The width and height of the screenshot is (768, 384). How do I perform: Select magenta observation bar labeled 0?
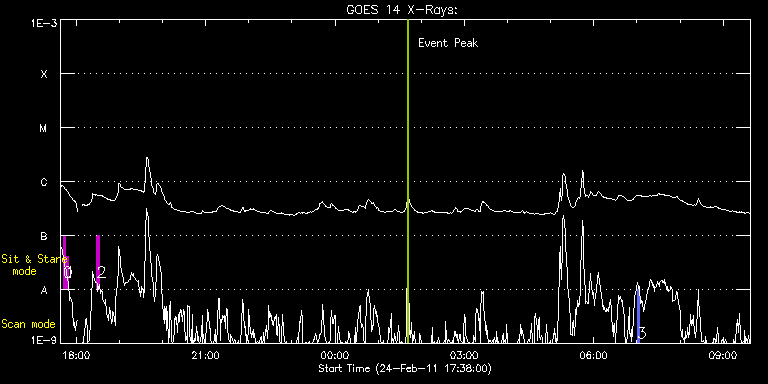coord(65,262)
